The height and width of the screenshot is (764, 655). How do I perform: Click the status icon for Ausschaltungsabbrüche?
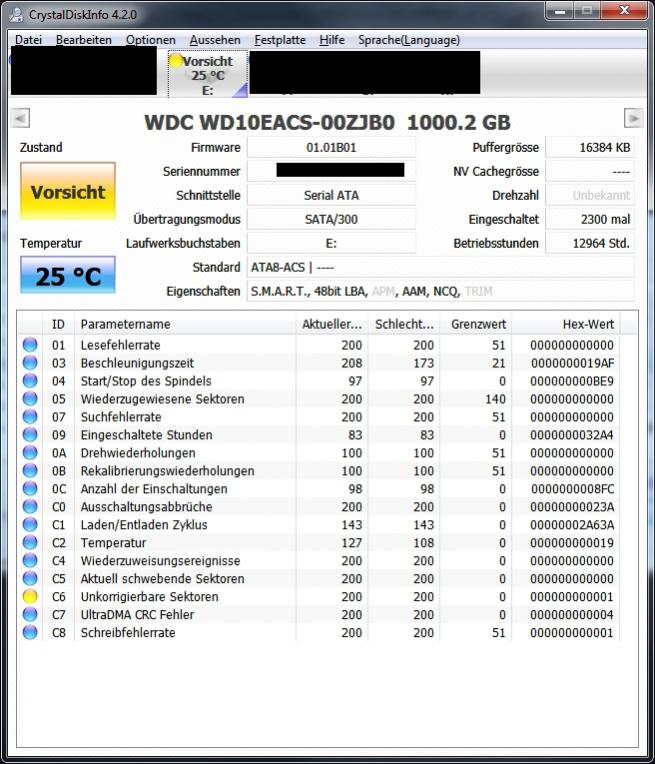coord(30,507)
